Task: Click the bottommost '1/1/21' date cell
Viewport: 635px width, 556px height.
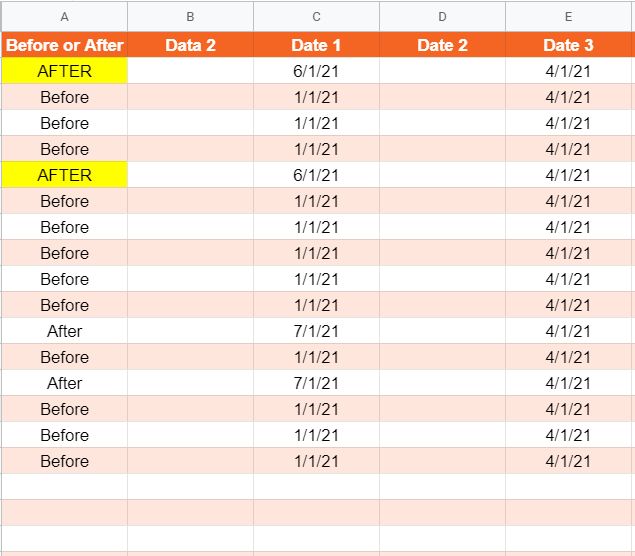Action: point(316,461)
